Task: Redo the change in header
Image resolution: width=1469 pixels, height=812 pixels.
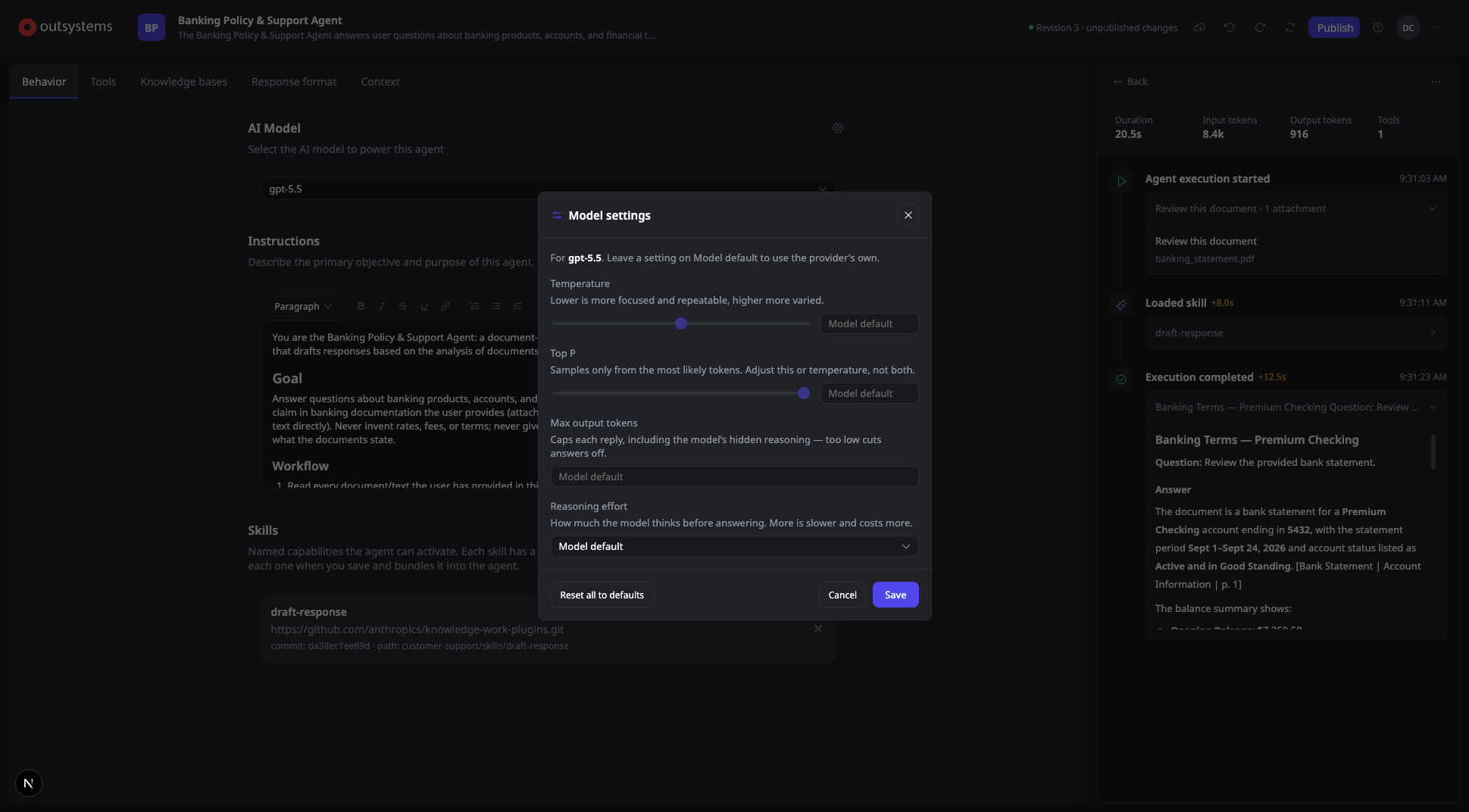Action: pos(1260,27)
